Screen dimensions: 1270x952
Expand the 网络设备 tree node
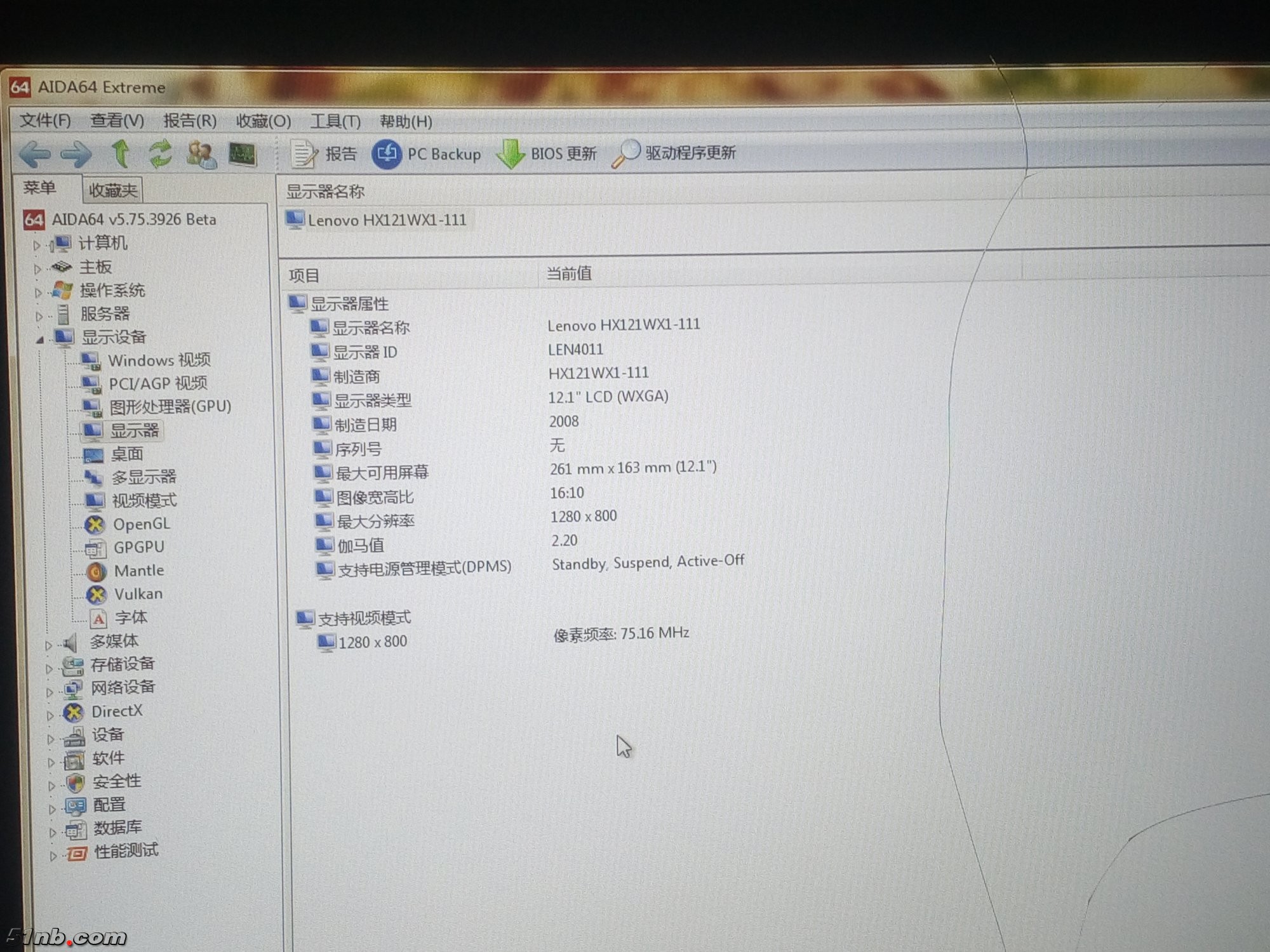pyautogui.click(x=50, y=692)
